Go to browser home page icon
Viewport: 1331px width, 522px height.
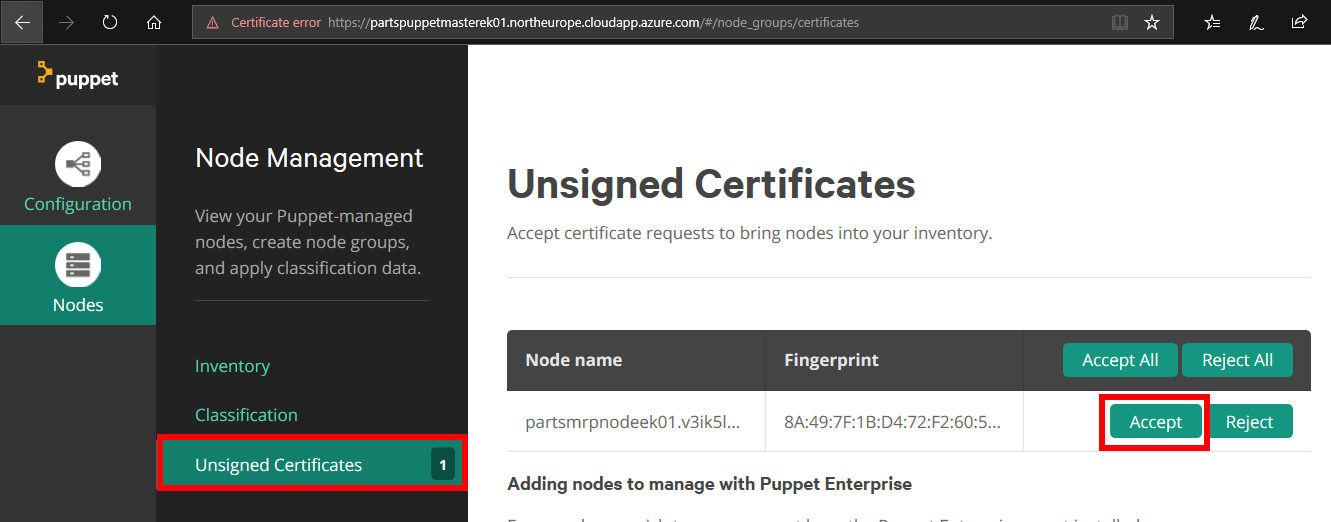(x=153, y=22)
